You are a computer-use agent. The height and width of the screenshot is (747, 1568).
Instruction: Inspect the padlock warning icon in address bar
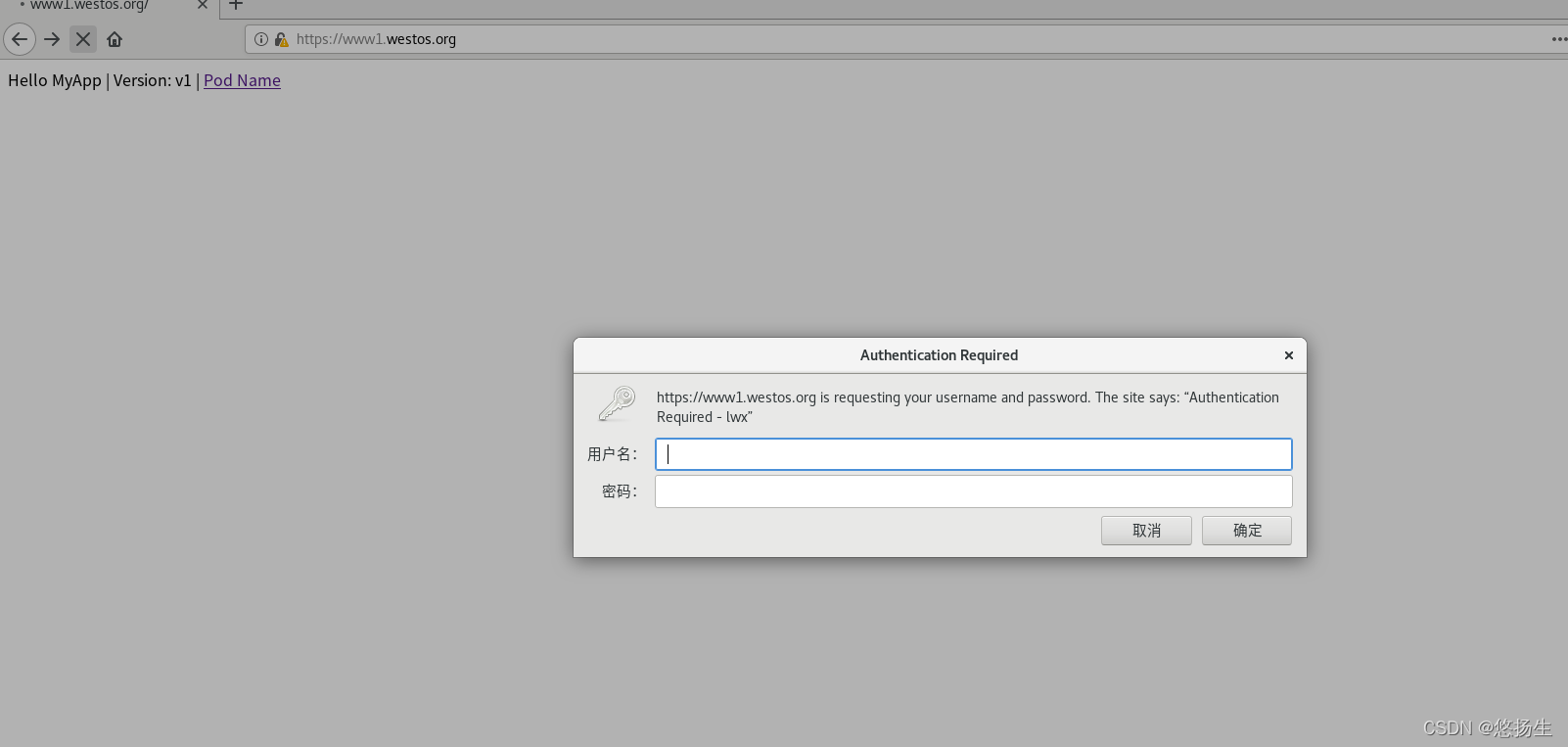[x=282, y=39]
